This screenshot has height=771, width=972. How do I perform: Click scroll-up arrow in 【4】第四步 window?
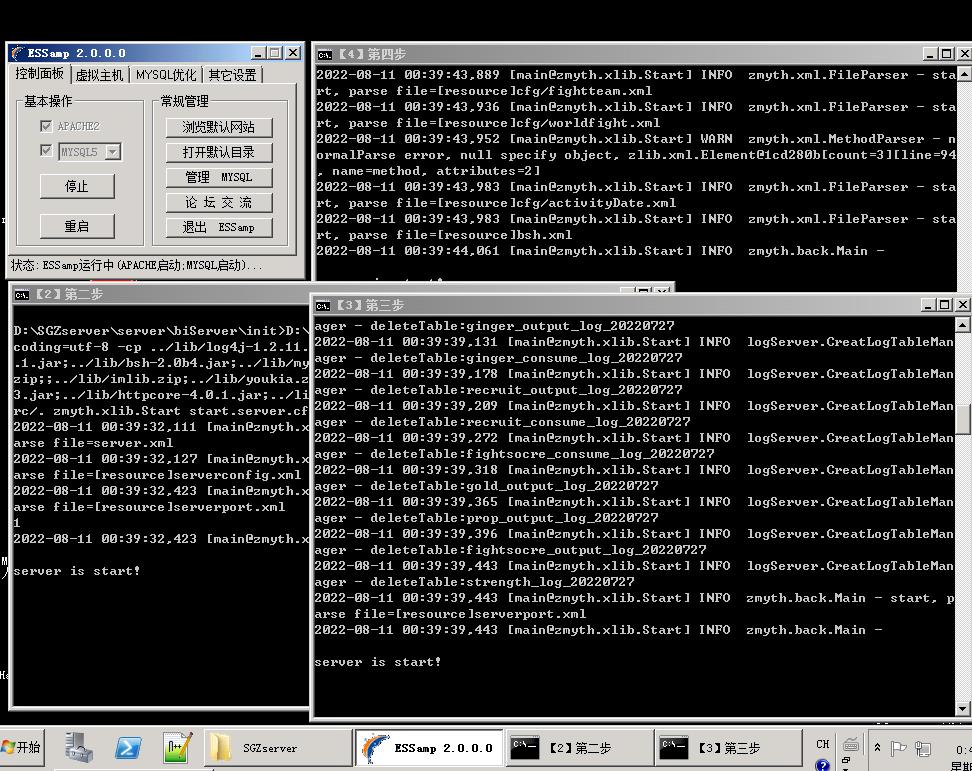click(x=965, y=74)
